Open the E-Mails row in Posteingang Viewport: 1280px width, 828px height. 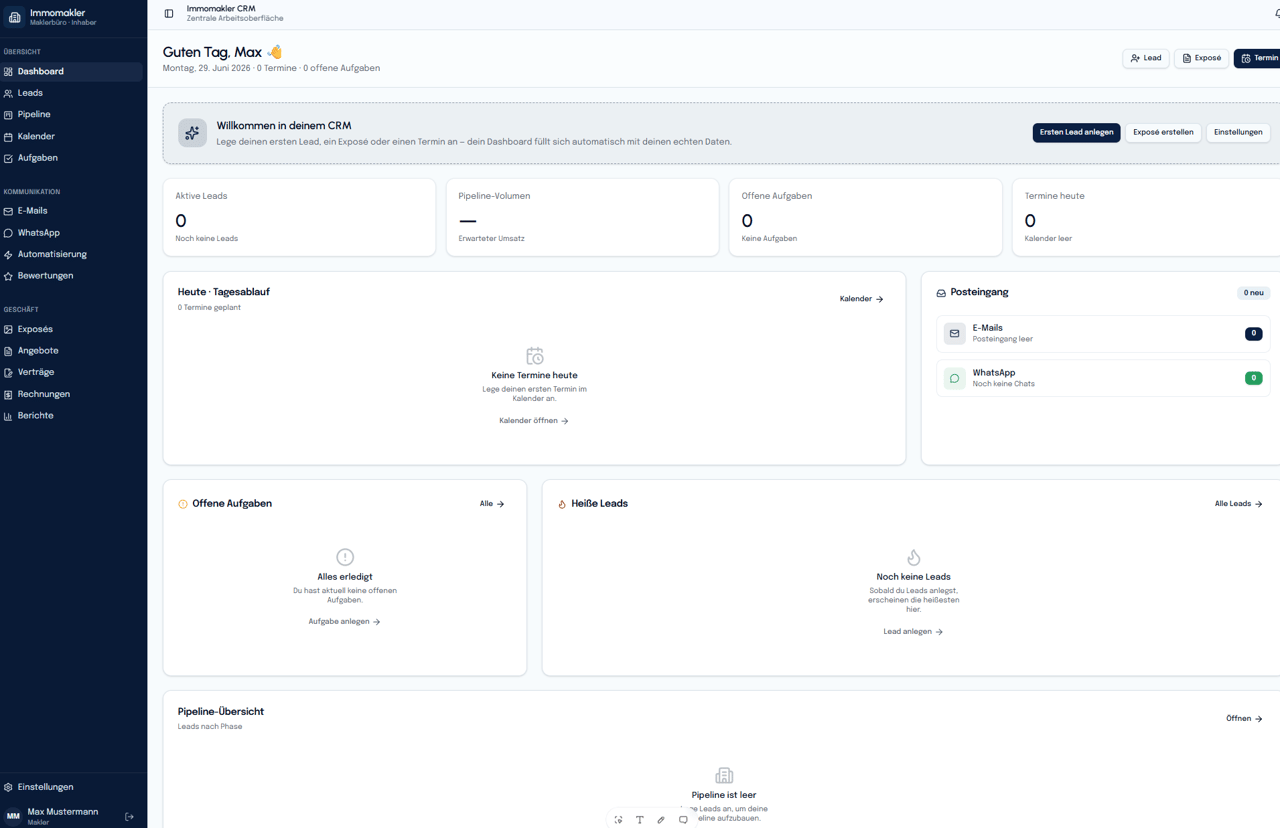(x=1104, y=333)
